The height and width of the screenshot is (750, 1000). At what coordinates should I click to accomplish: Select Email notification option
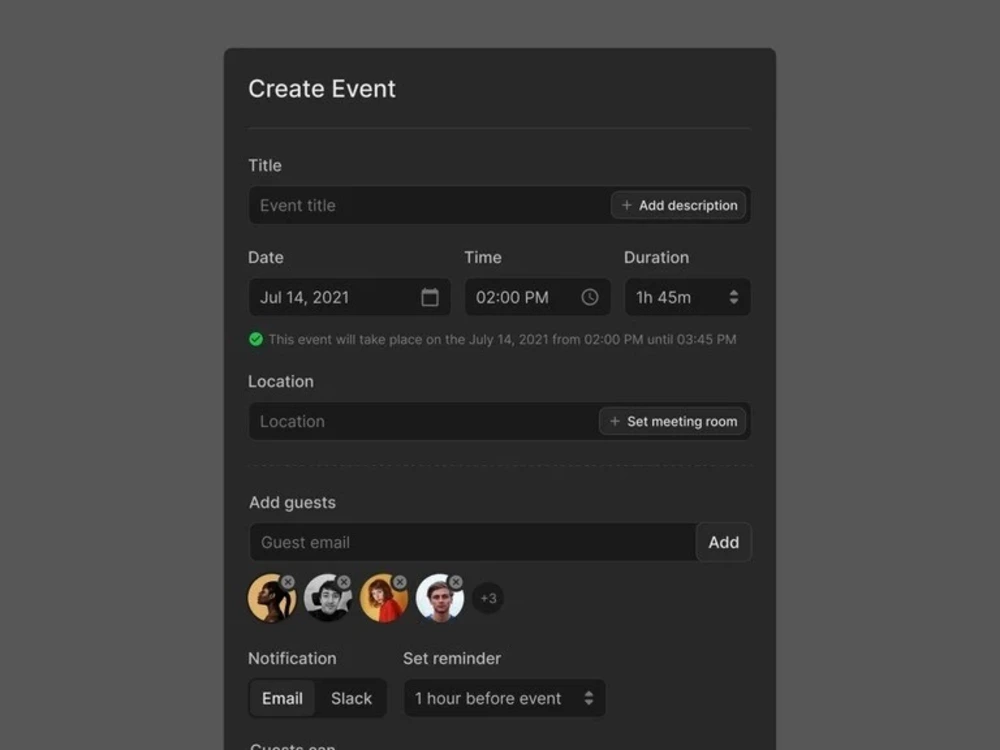coord(283,698)
